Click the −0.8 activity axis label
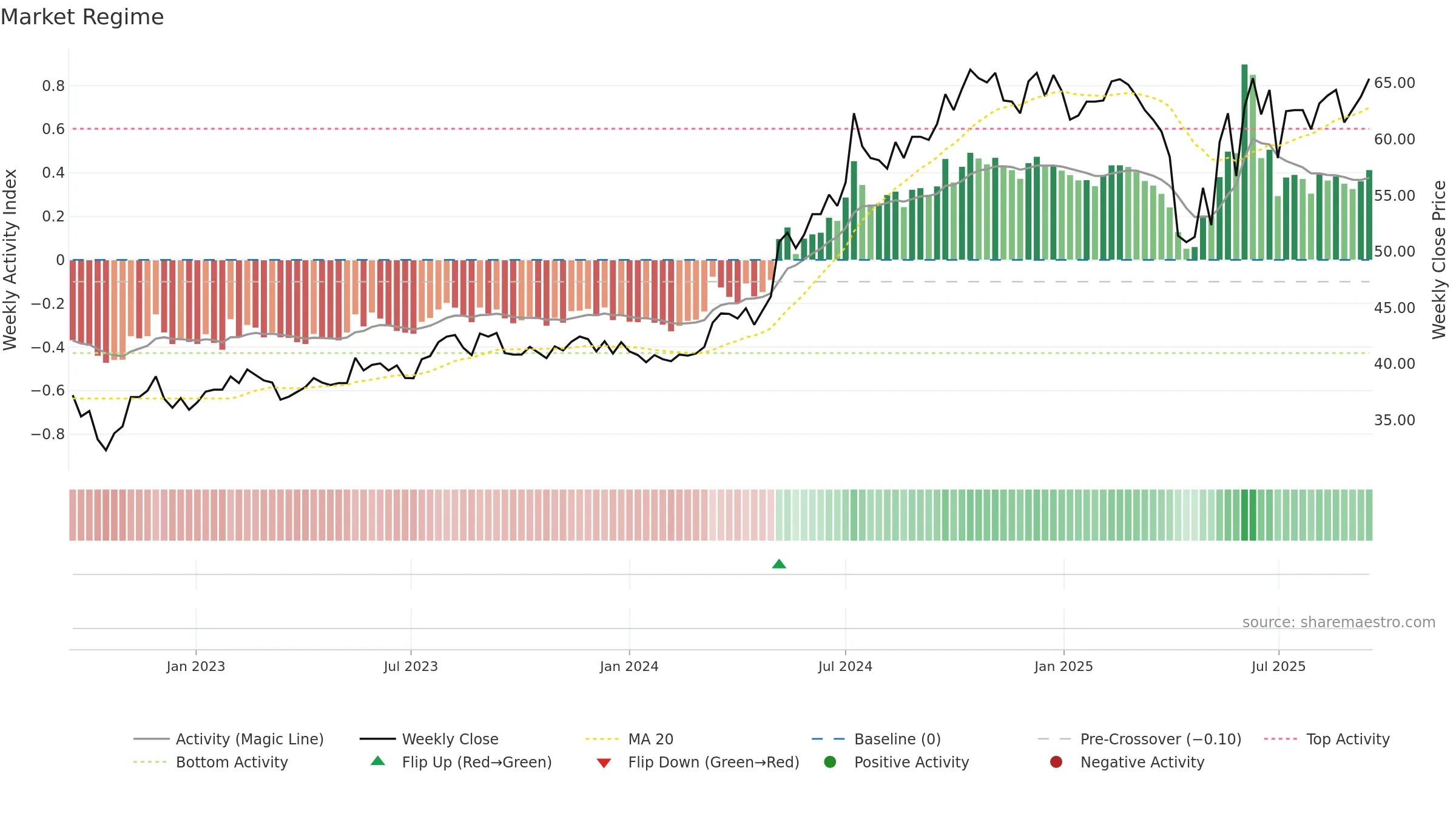Image resolution: width=1456 pixels, height=819 pixels. click(48, 434)
